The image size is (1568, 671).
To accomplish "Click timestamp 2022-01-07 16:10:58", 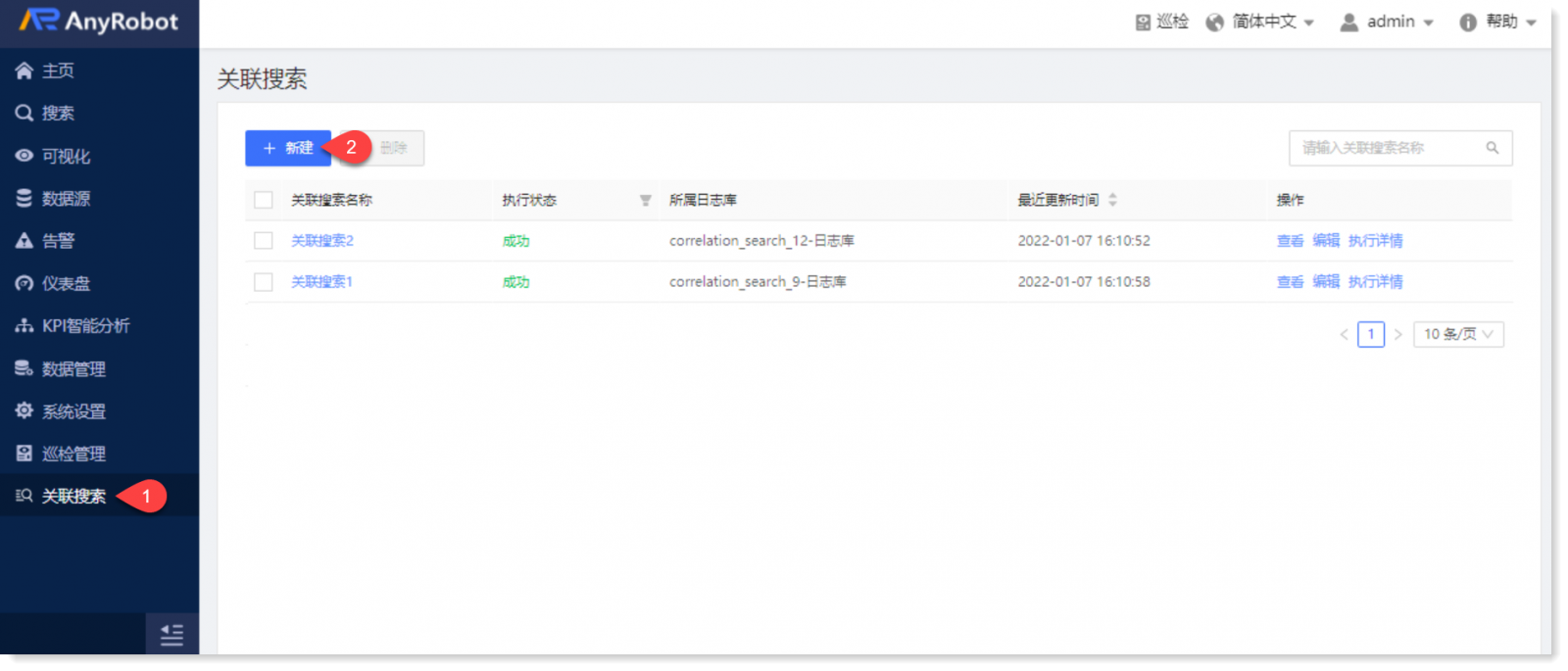I will click(1084, 281).
